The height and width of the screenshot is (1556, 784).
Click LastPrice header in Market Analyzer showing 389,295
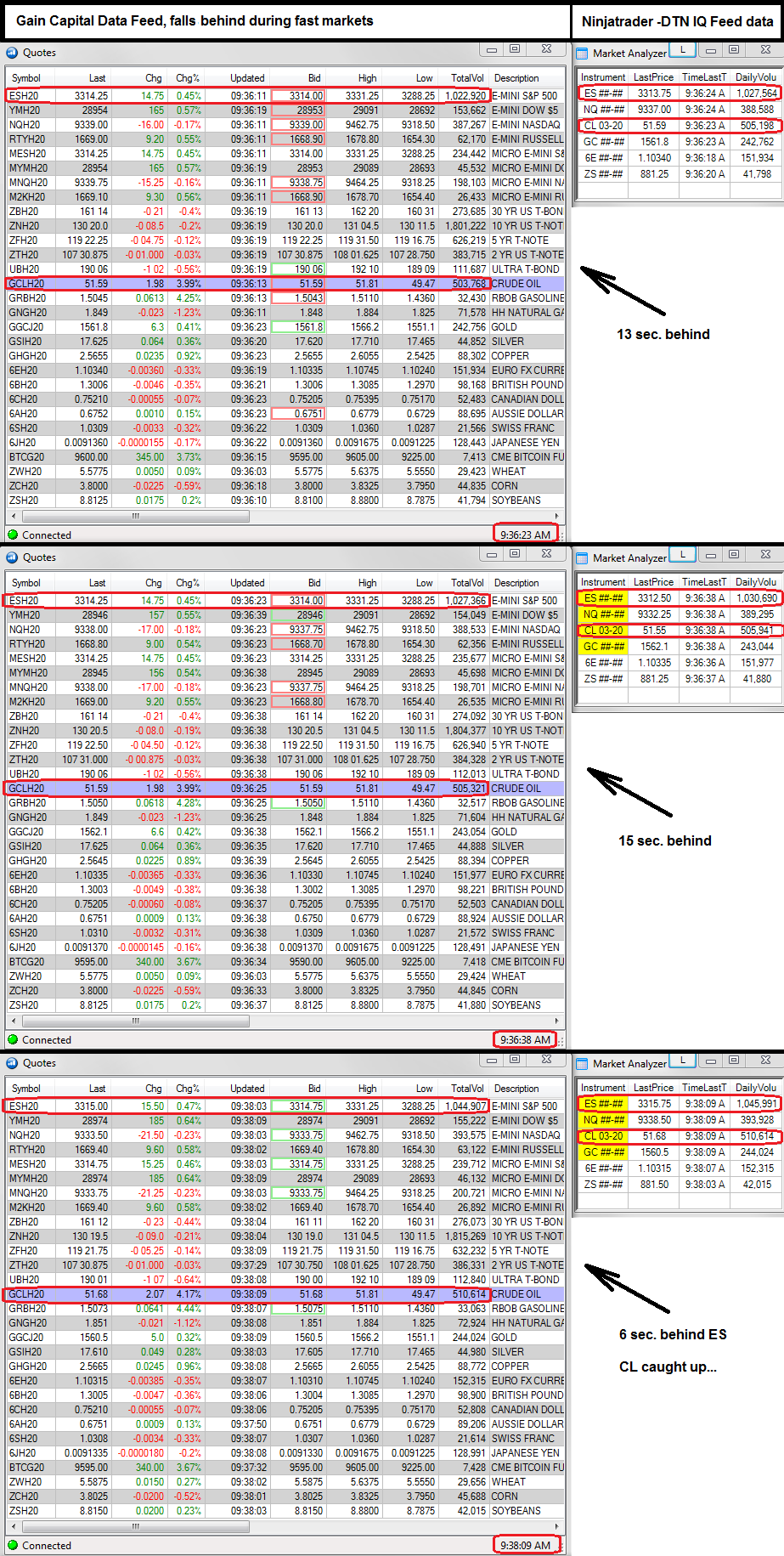click(x=653, y=582)
